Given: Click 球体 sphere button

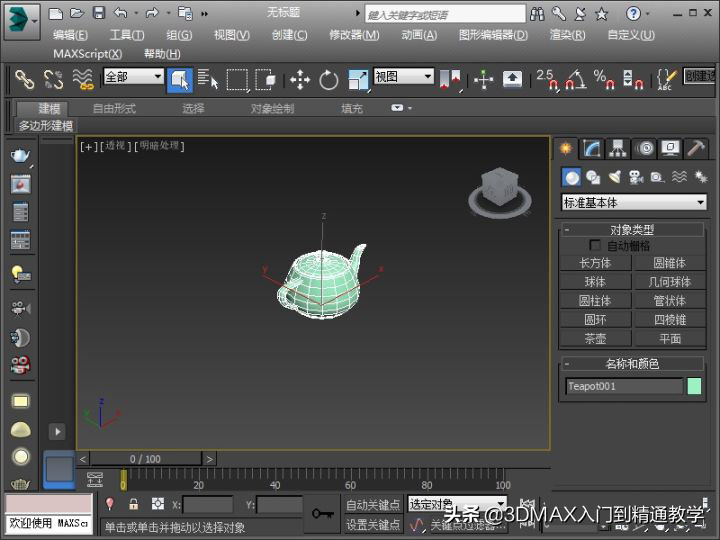Looking at the screenshot, I should (x=596, y=282).
